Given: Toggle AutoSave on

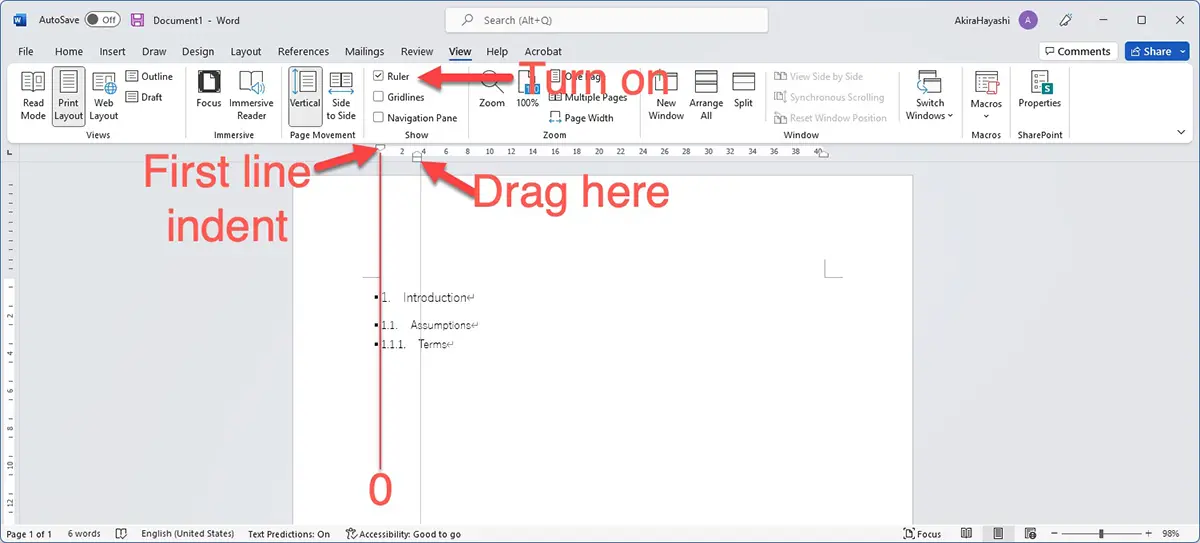Looking at the screenshot, I should point(102,20).
